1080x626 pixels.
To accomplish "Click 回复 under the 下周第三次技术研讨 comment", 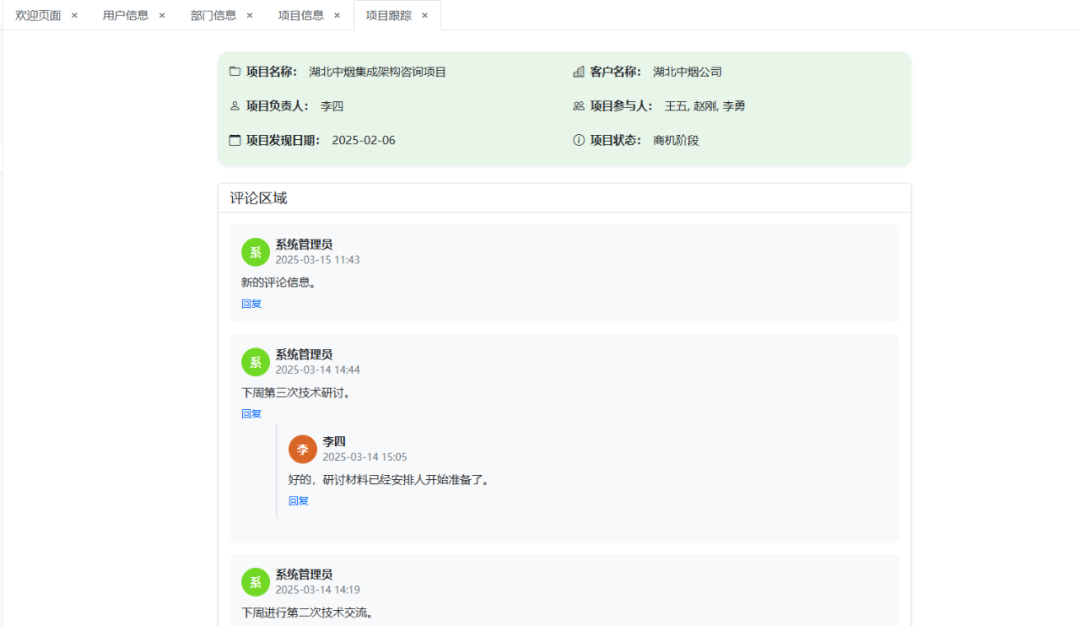I will click(x=252, y=413).
